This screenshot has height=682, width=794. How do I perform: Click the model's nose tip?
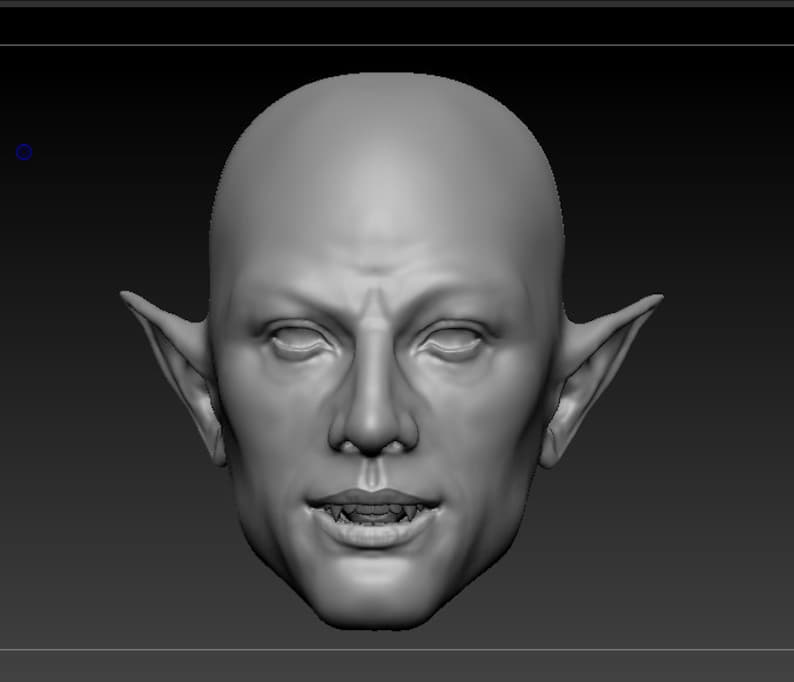(x=374, y=435)
